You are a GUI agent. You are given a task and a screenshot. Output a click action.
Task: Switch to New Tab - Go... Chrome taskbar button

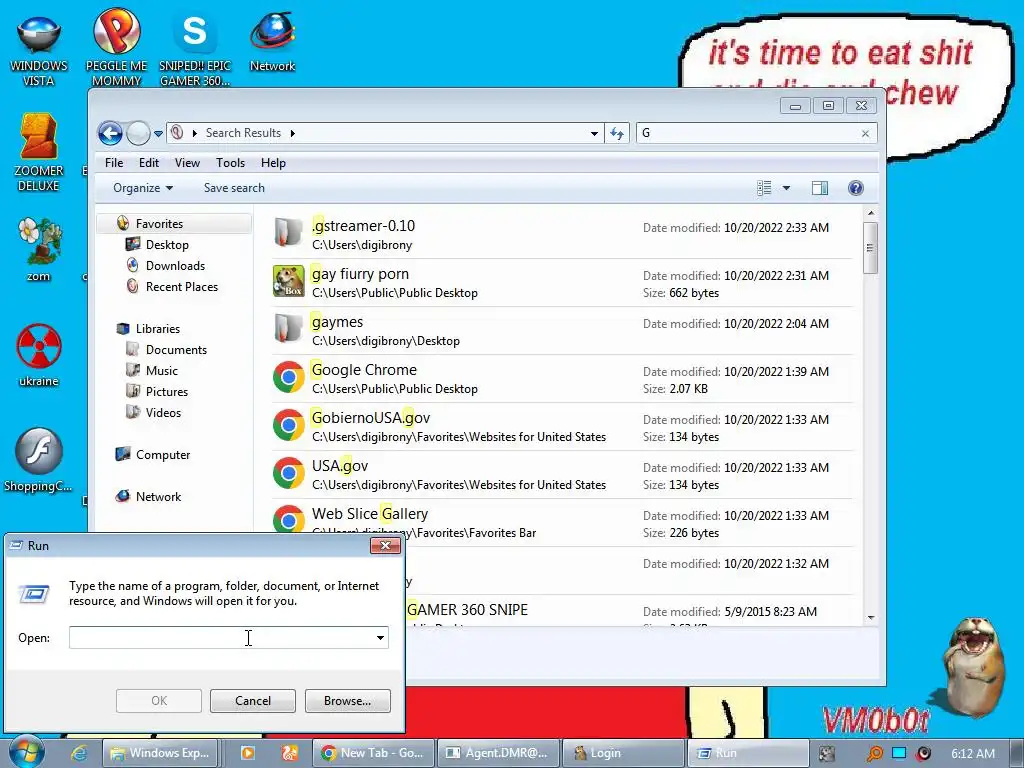373,753
